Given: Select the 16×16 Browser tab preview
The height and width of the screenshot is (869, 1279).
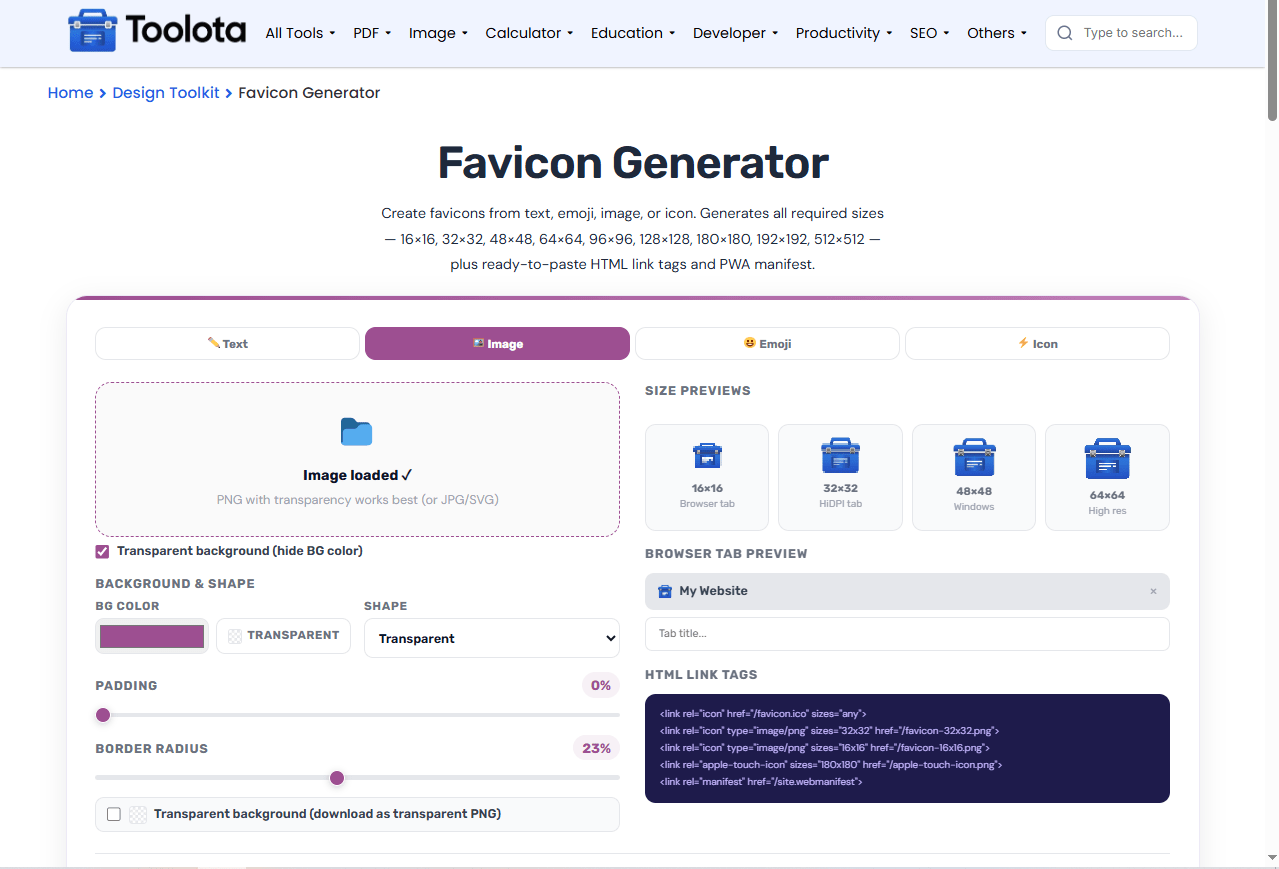Looking at the screenshot, I should (x=707, y=477).
